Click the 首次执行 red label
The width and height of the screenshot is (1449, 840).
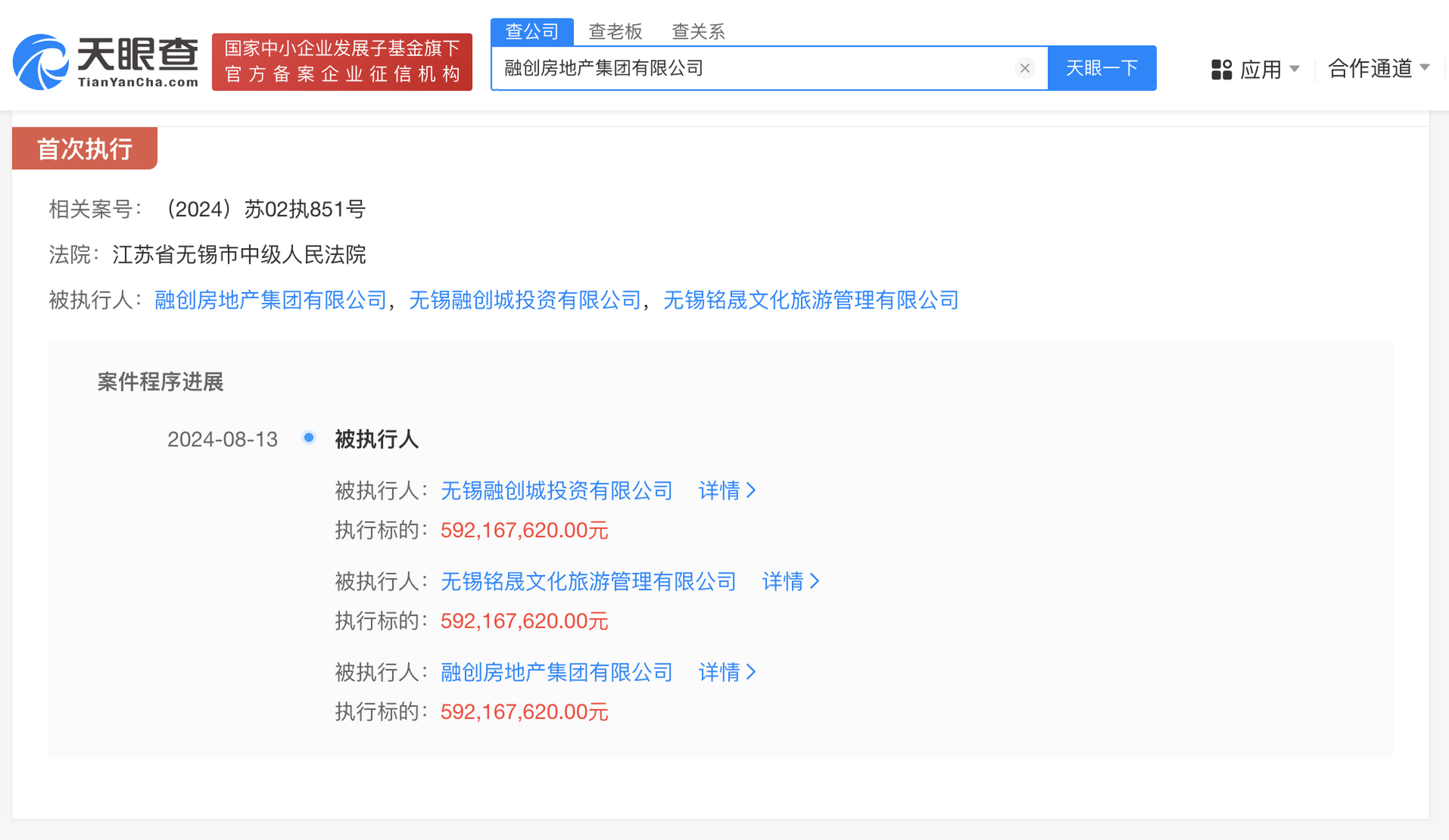pos(85,148)
